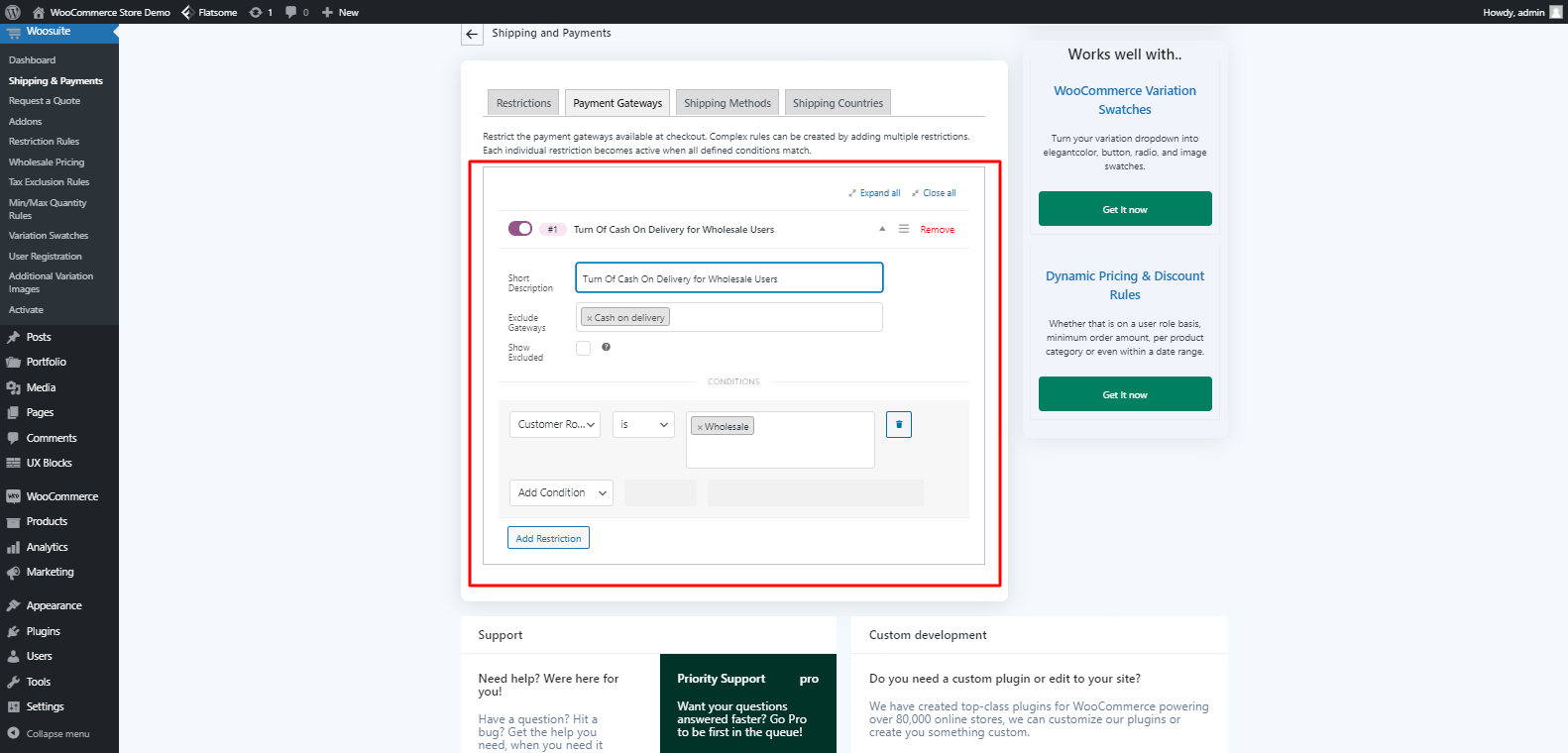This screenshot has height=753, width=1568.
Task: Click into the Exclude Gateways field
Action: point(729,317)
